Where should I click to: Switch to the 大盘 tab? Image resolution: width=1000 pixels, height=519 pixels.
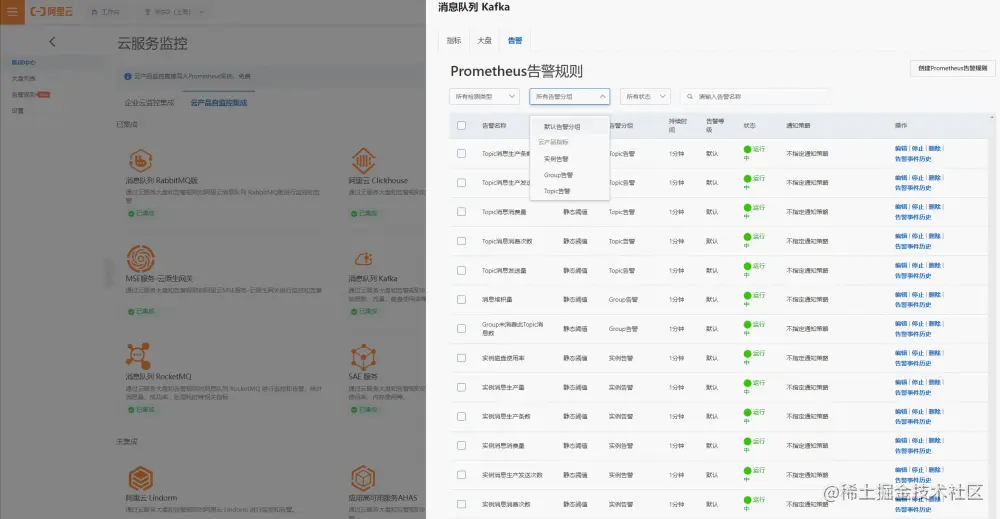coord(484,41)
